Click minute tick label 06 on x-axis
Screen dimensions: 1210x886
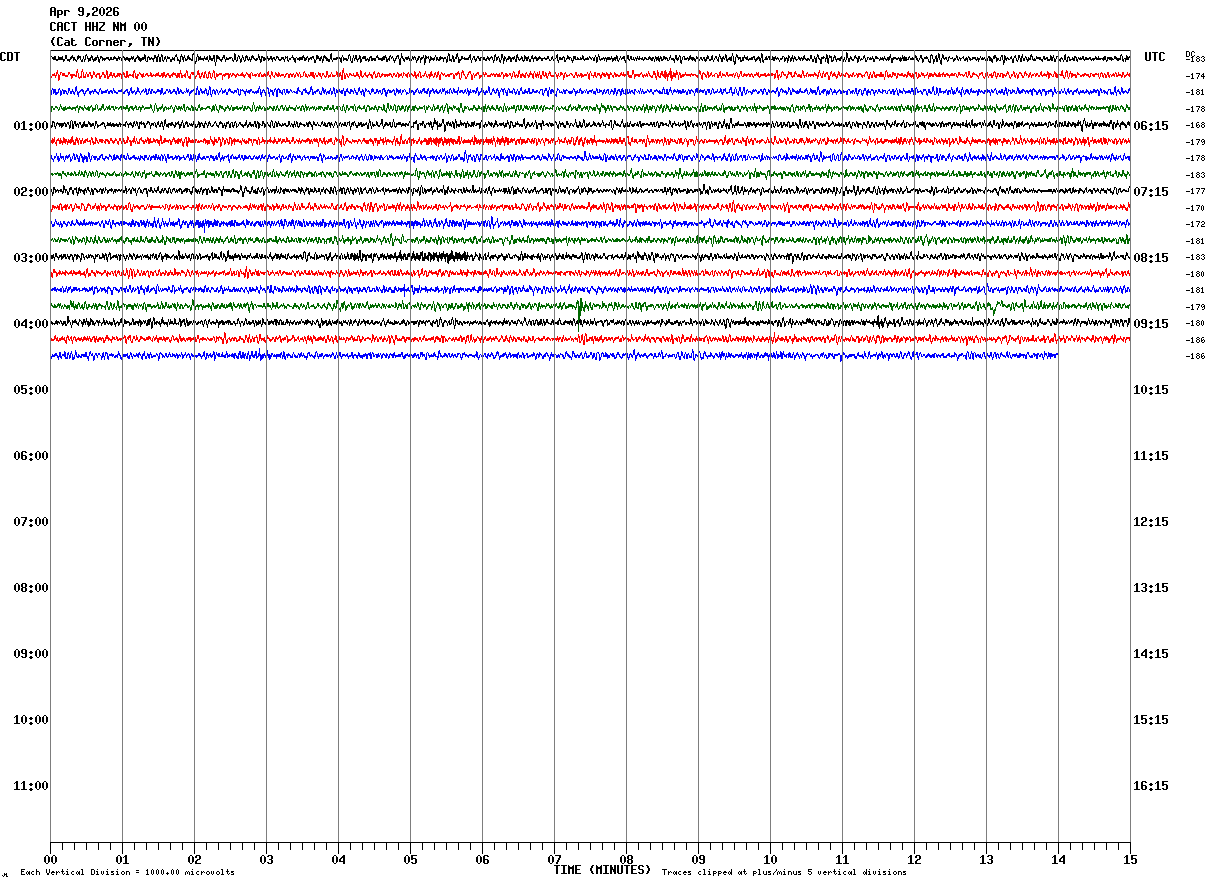(482, 859)
